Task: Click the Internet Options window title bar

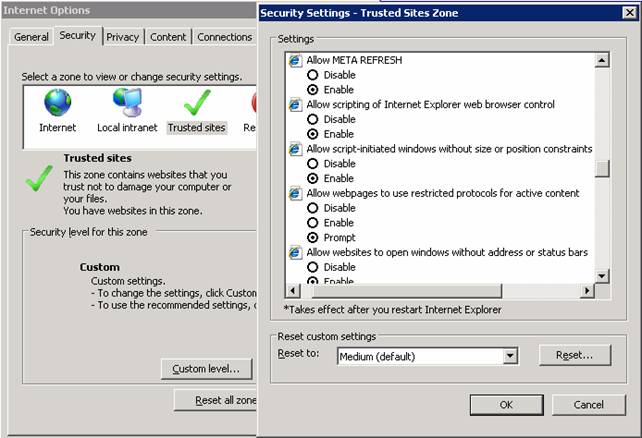Action: pyautogui.click(x=129, y=10)
